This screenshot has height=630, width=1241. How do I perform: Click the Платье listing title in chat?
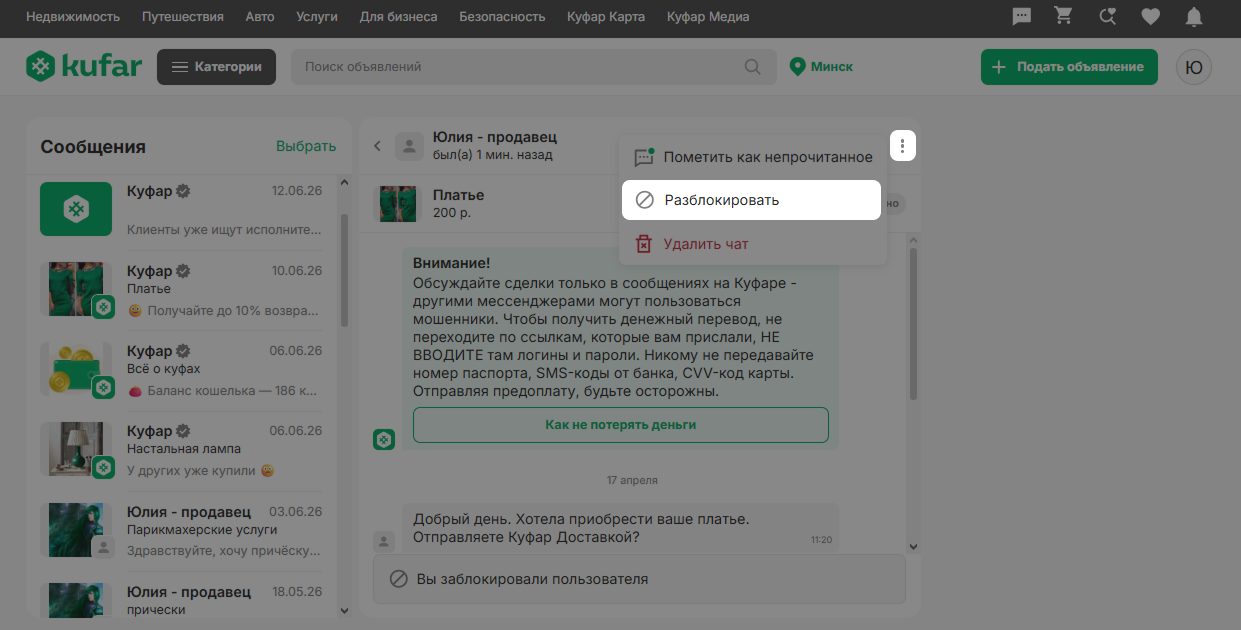458,195
